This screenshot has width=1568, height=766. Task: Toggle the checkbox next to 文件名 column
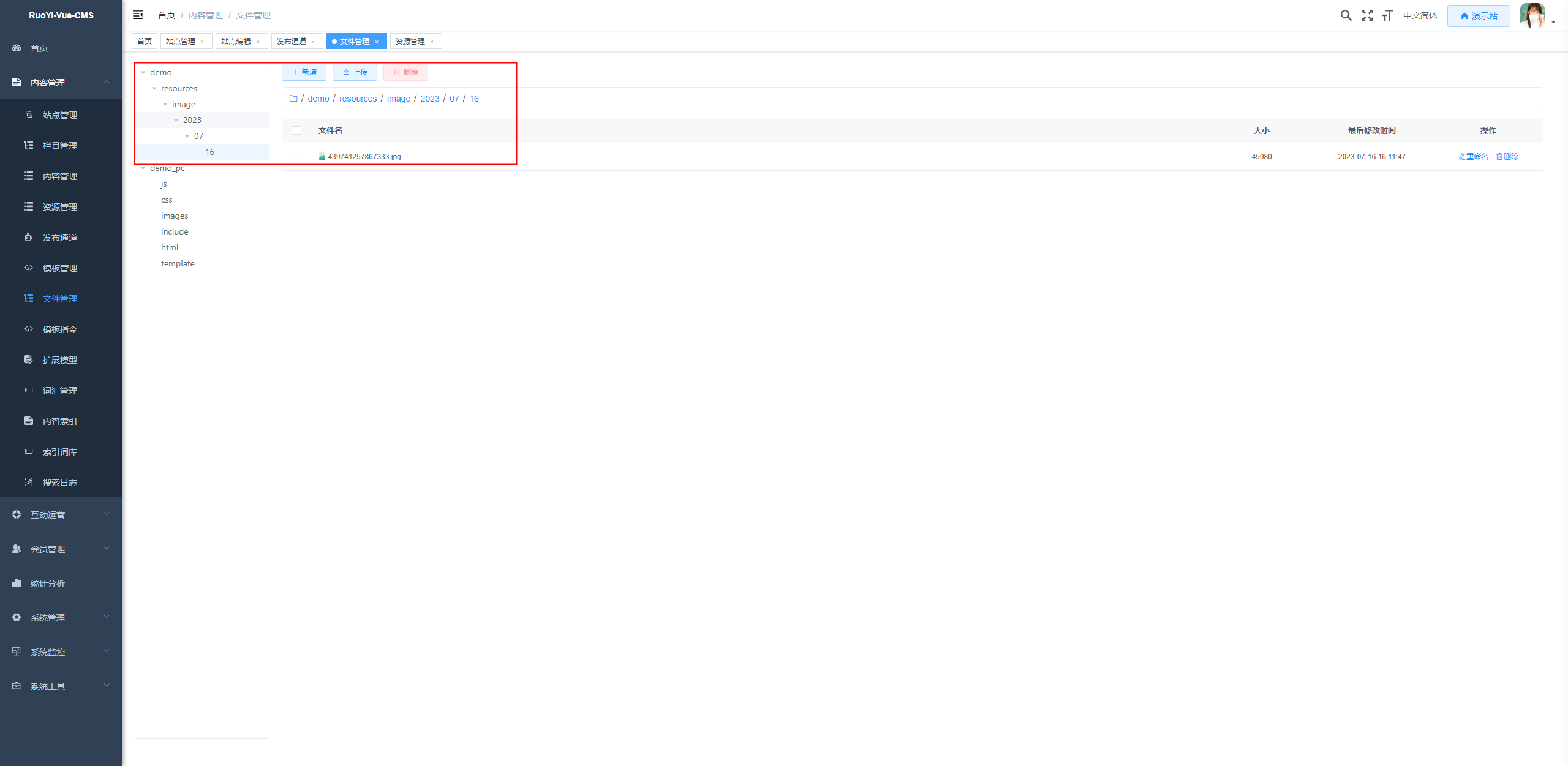coord(297,130)
